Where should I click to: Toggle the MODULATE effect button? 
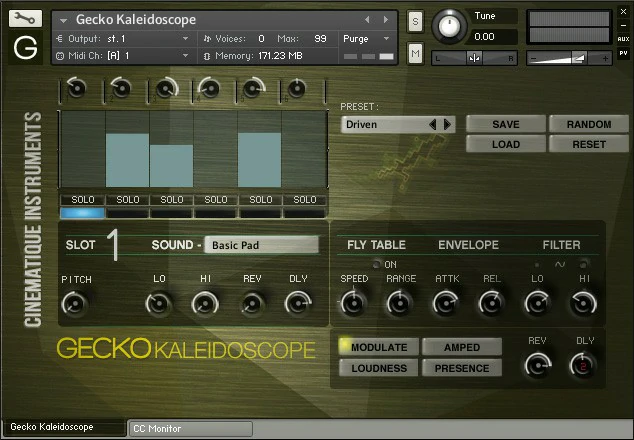[x=379, y=347]
